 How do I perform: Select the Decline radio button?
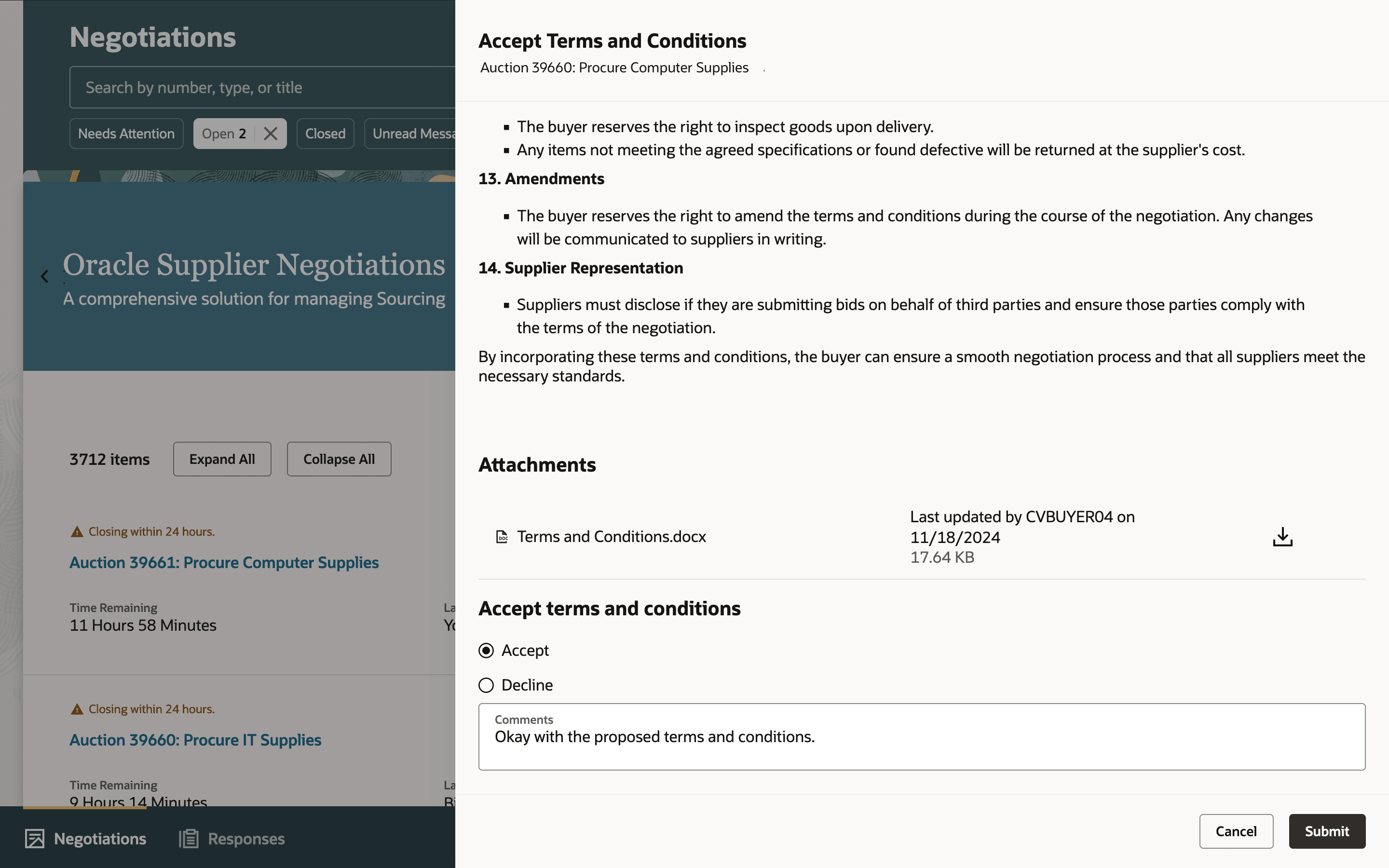click(x=486, y=685)
